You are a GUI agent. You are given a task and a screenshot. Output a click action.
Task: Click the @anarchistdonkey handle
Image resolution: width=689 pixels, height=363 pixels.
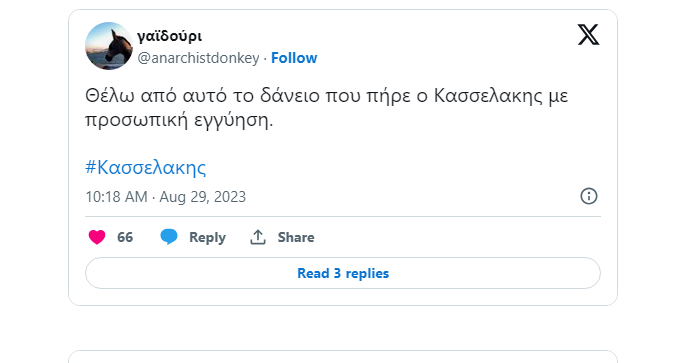coord(198,58)
